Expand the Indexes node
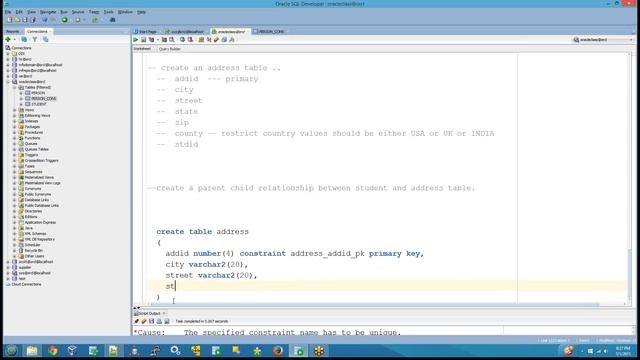 tap(15, 121)
